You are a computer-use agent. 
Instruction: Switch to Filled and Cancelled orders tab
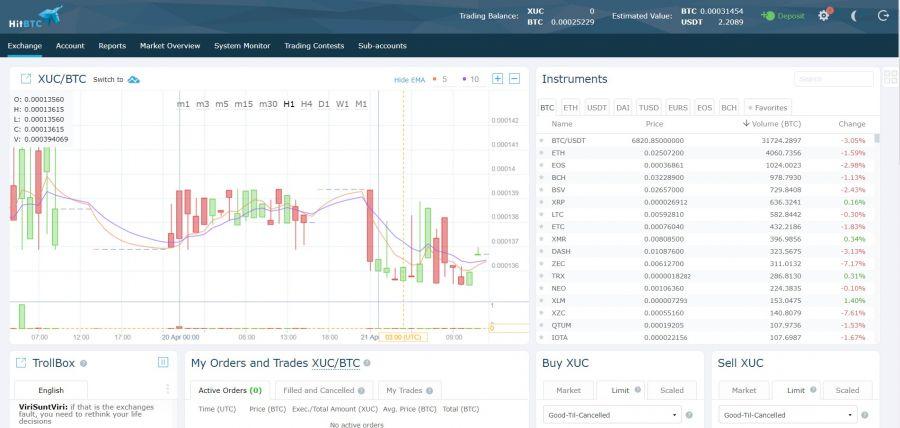click(x=324, y=390)
